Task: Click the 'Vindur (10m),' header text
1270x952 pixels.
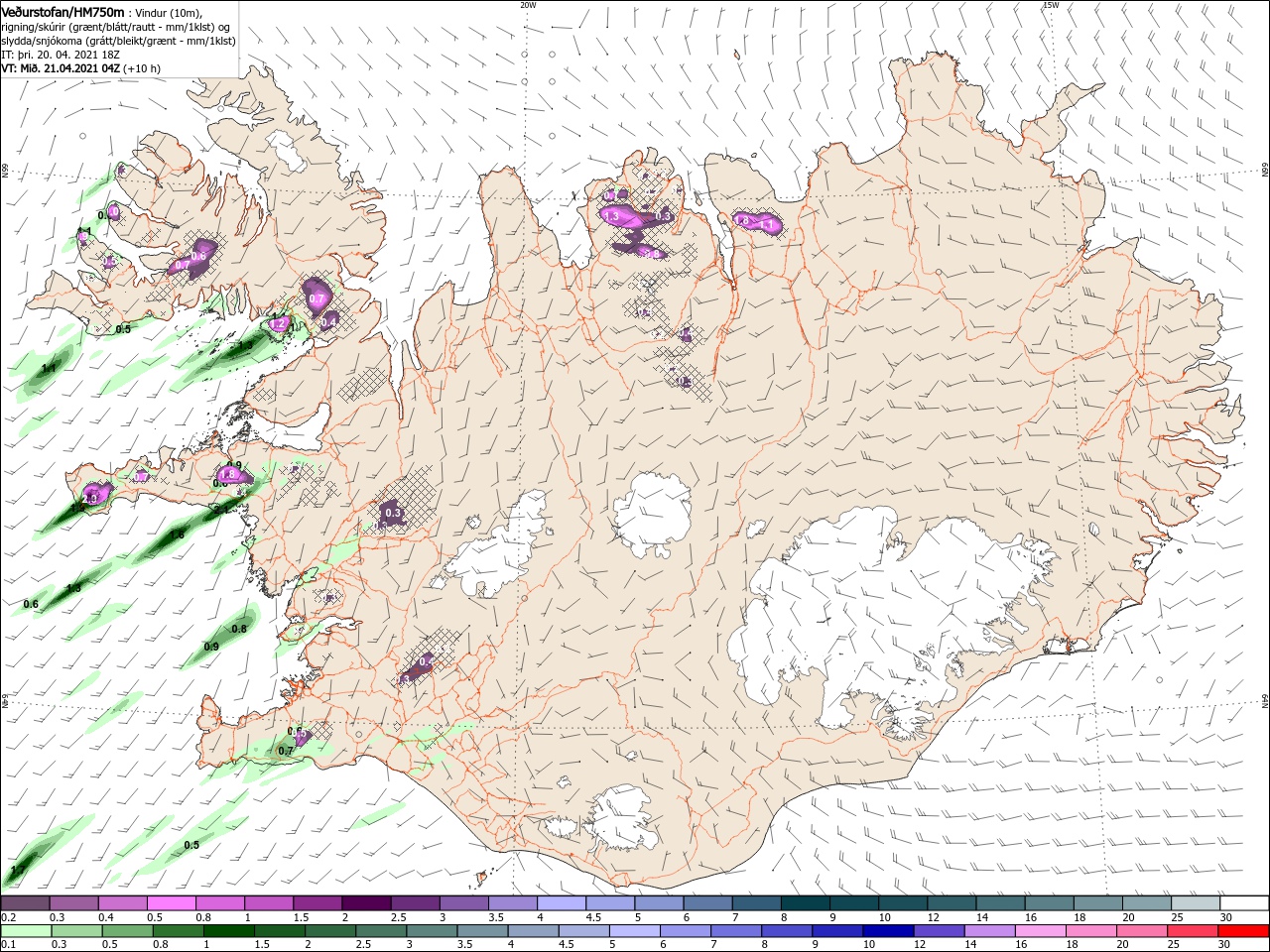Action: pyautogui.click(x=168, y=12)
